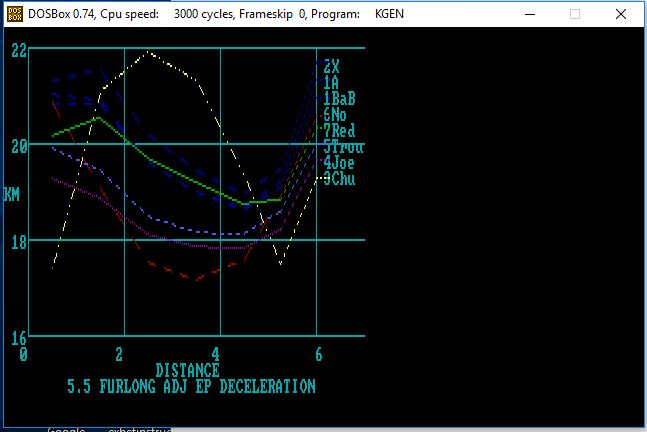The width and height of the screenshot is (647, 432).
Task: Click the 5.5 FURLONG ADJ EP DECELERATION title
Action: click(x=191, y=386)
